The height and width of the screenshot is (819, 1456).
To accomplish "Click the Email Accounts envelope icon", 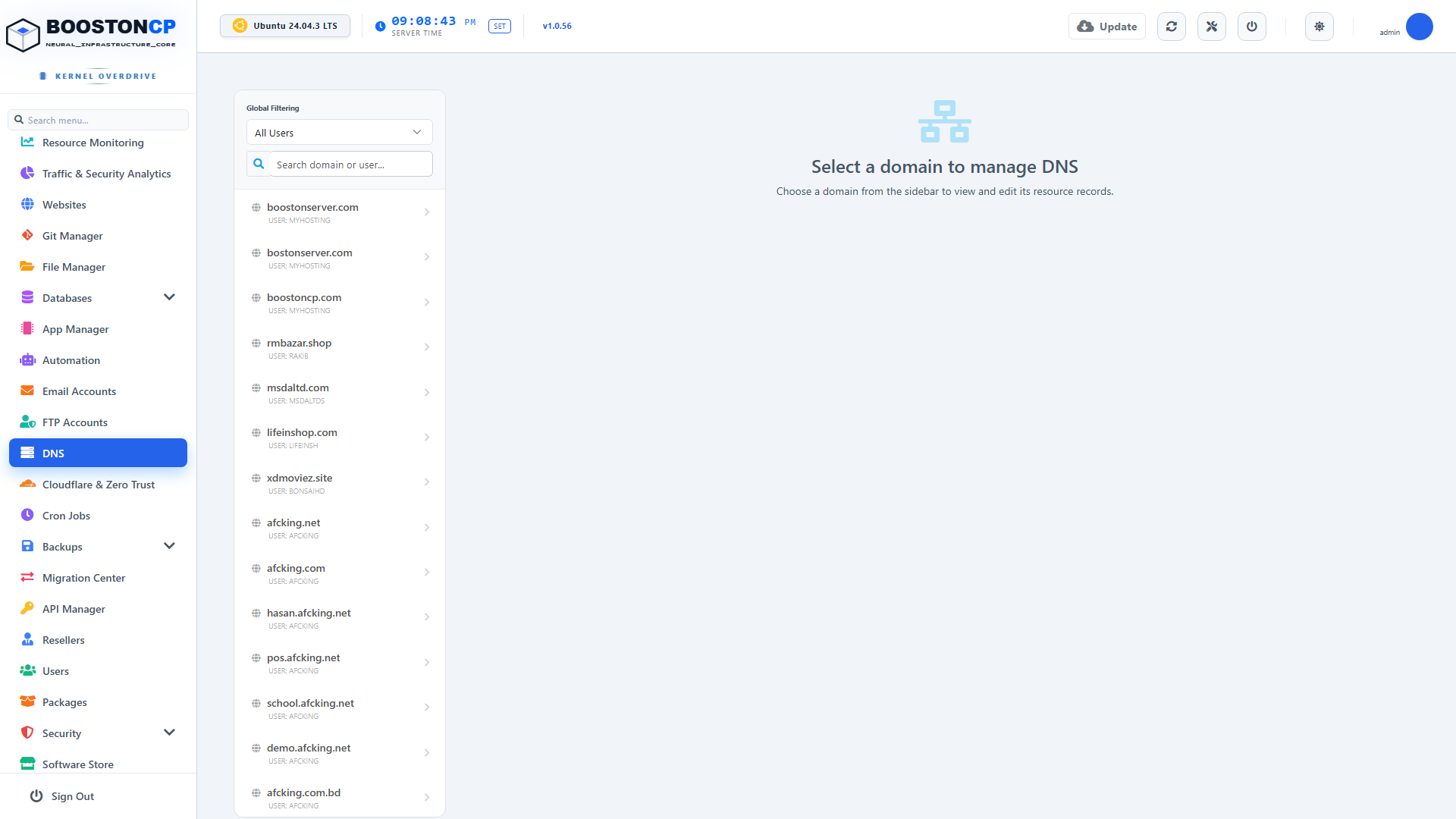I will [x=27, y=391].
